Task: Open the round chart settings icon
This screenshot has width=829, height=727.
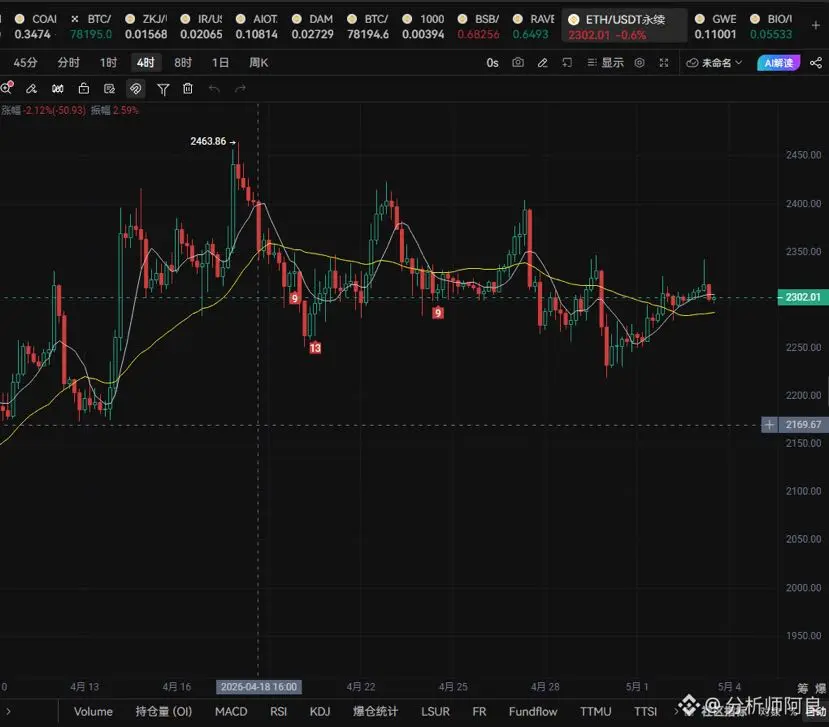Action: [x=639, y=63]
